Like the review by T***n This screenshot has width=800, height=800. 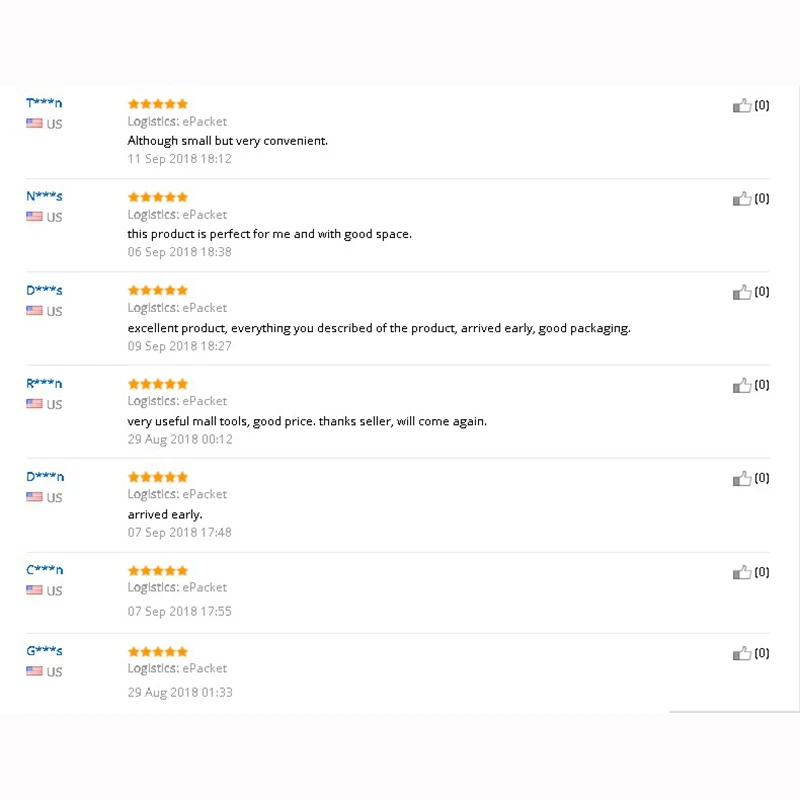pyautogui.click(x=742, y=105)
